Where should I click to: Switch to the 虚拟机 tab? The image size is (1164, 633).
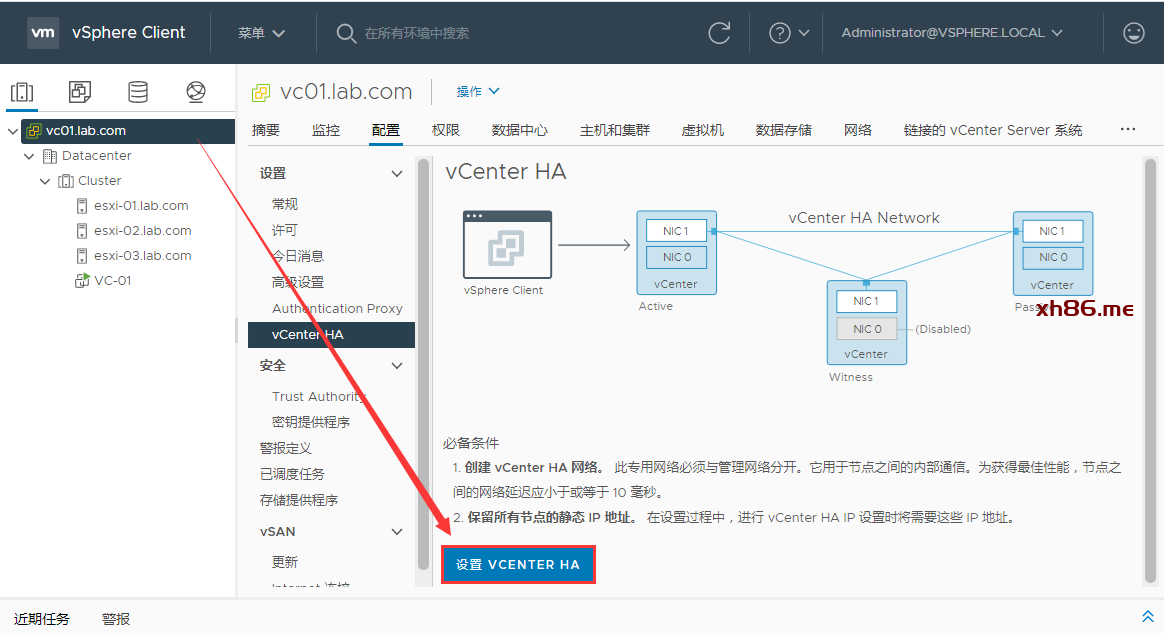point(702,130)
